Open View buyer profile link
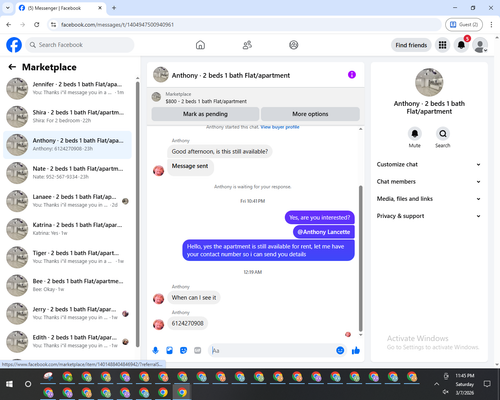This screenshot has height=400, width=500. click(280, 127)
